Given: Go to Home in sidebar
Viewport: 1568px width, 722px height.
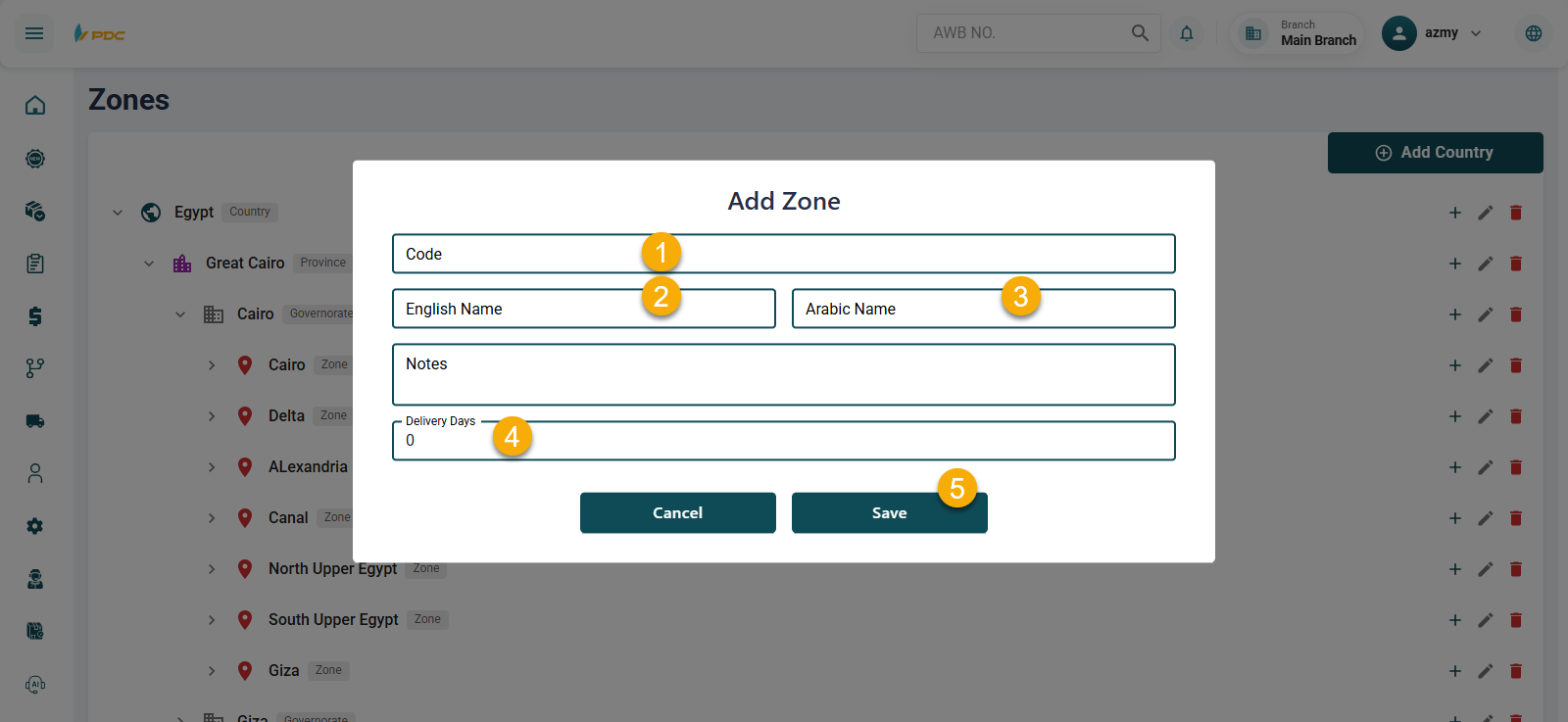Looking at the screenshot, I should pos(35,105).
